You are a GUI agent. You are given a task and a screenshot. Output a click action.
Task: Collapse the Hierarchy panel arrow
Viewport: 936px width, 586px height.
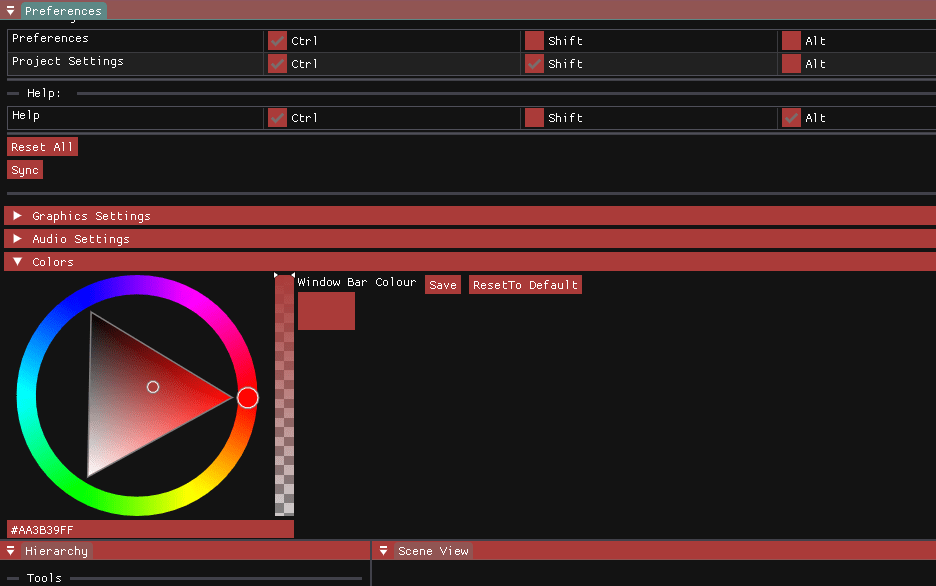point(11,551)
